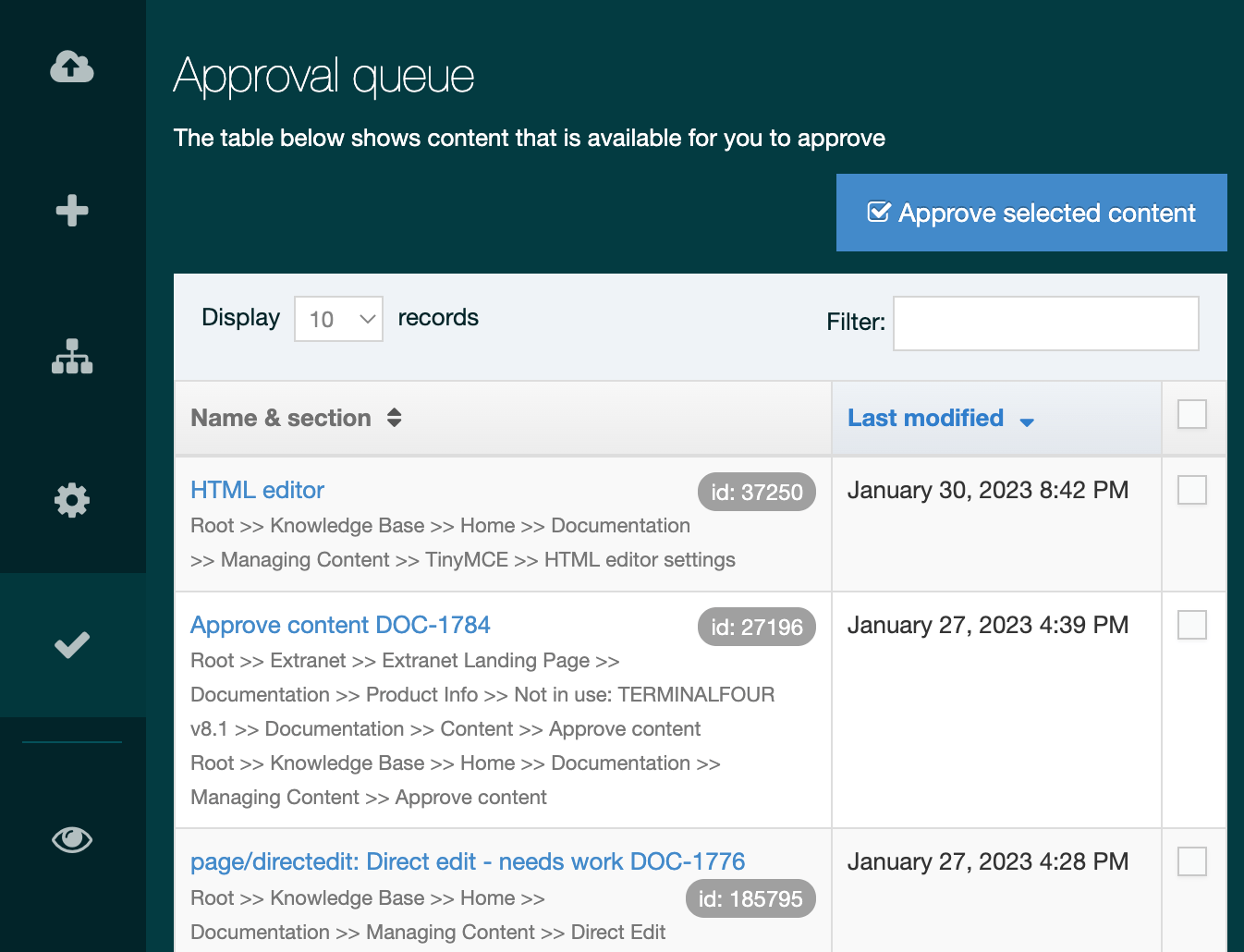1244x952 pixels.
Task: Check the box for HTML editor row
Action: point(1192,490)
